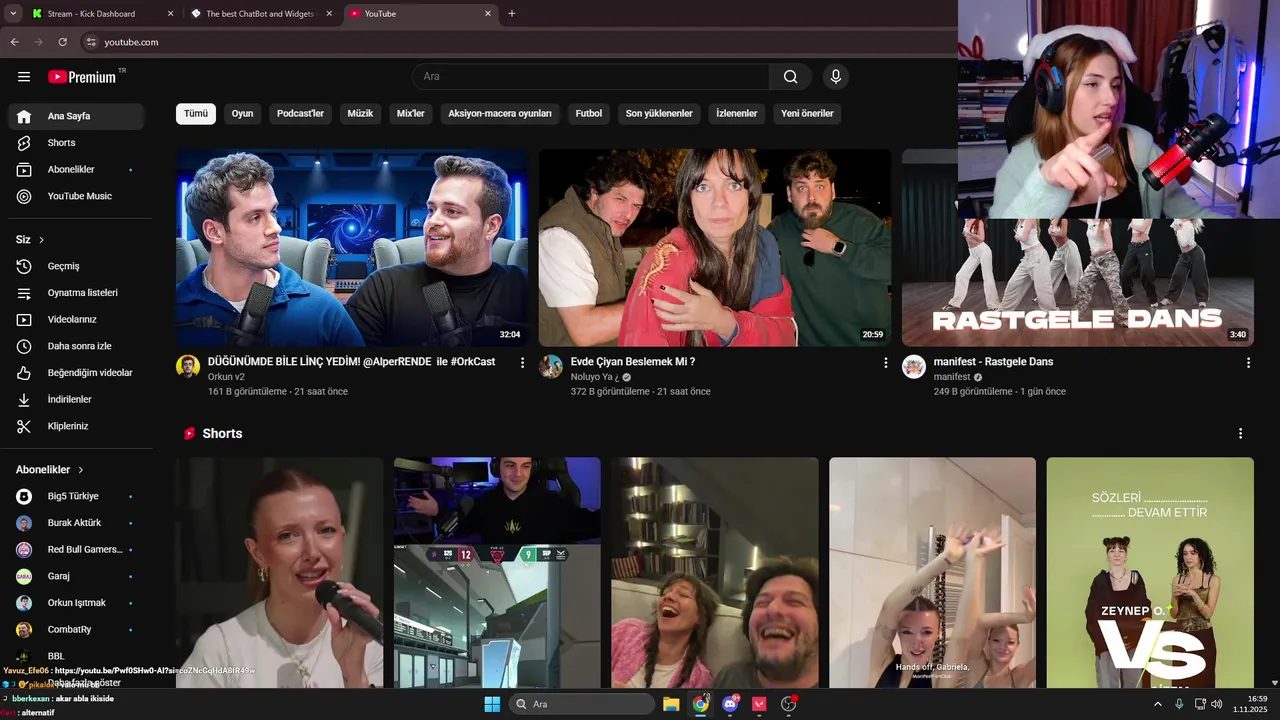1280x720 pixels.
Task: Open Orkun Işıtmak subscription
Action: 76,603
